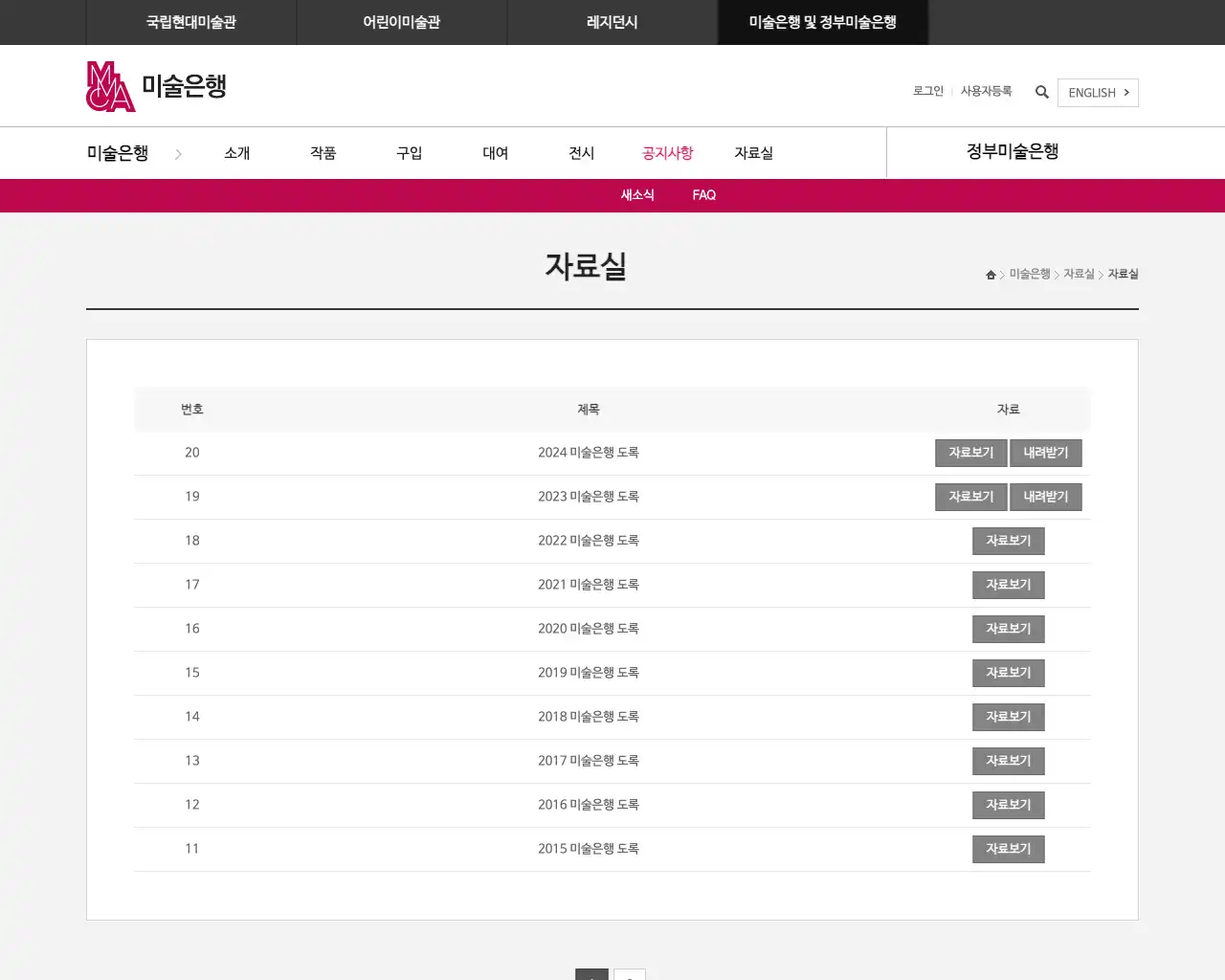This screenshot has height=980, width=1225.
Task: Click the 번호 column header
Action: tap(192, 410)
